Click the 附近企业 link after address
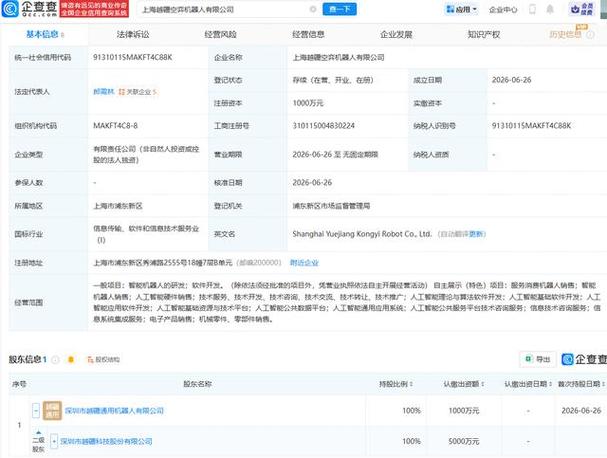Screen dimensions: 607x458 click(304, 263)
